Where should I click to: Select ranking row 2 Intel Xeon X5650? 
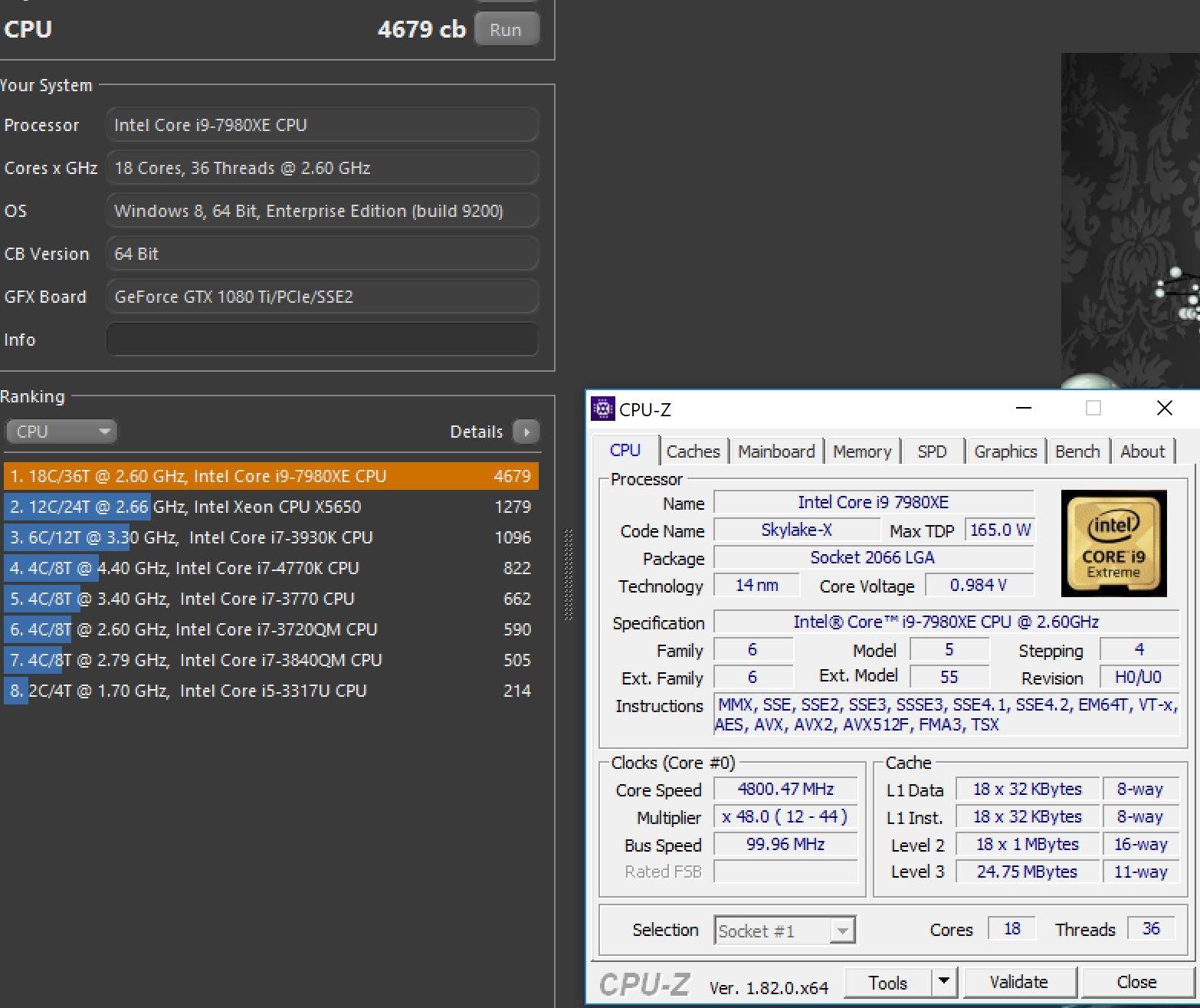click(271, 507)
